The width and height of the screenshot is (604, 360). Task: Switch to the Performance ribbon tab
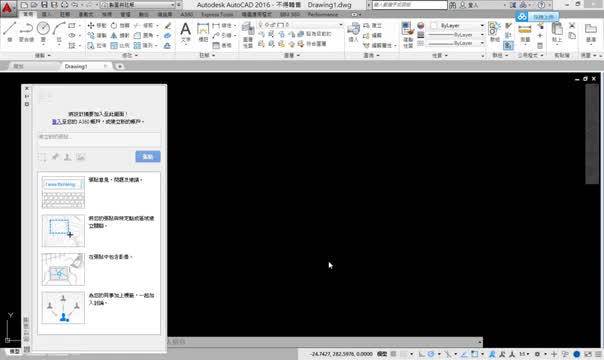(x=323, y=14)
